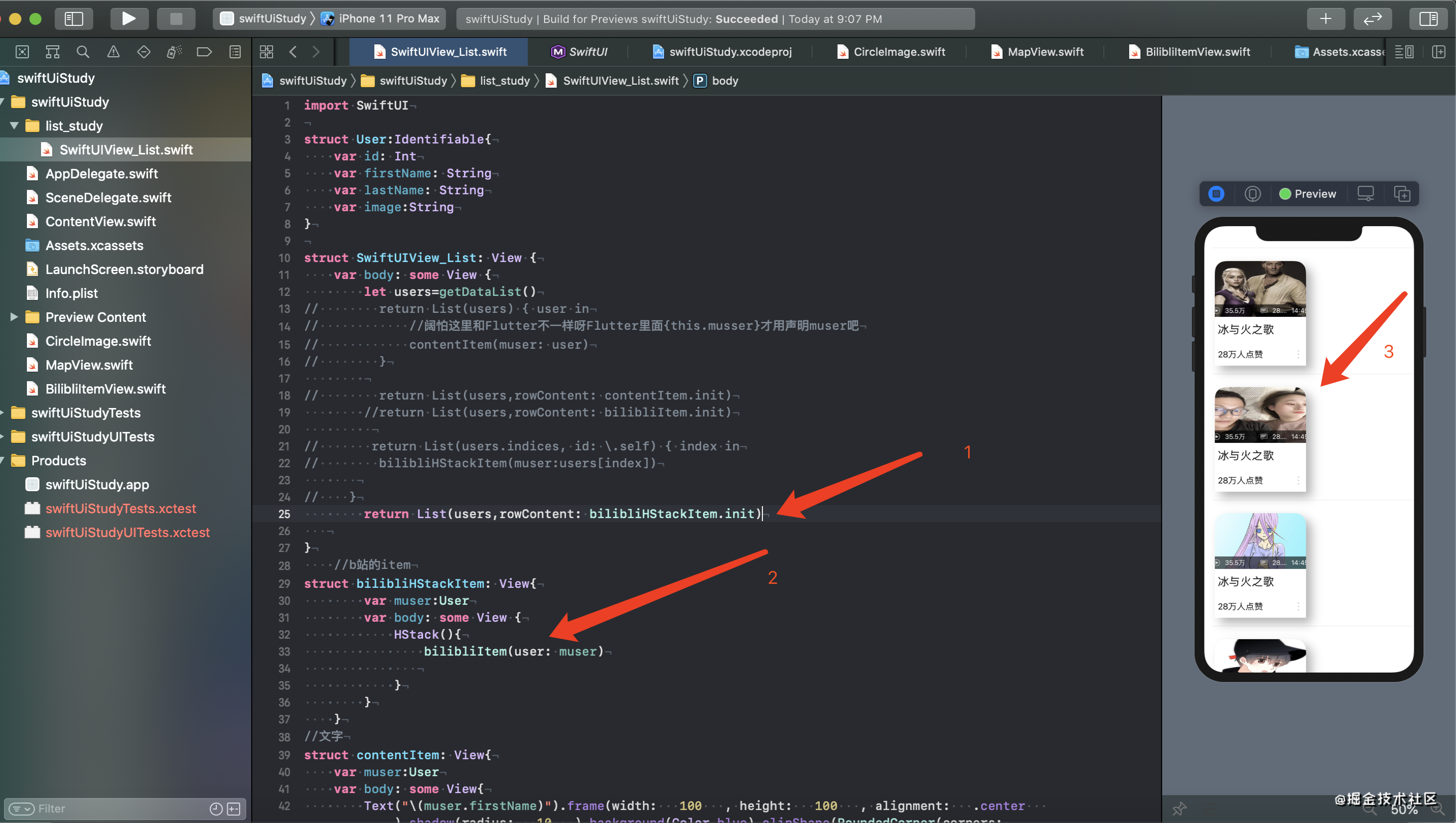The width and height of the screenshot is (1456, 823).
Task: Open the report navigator icon
Action: coord(235,52)
